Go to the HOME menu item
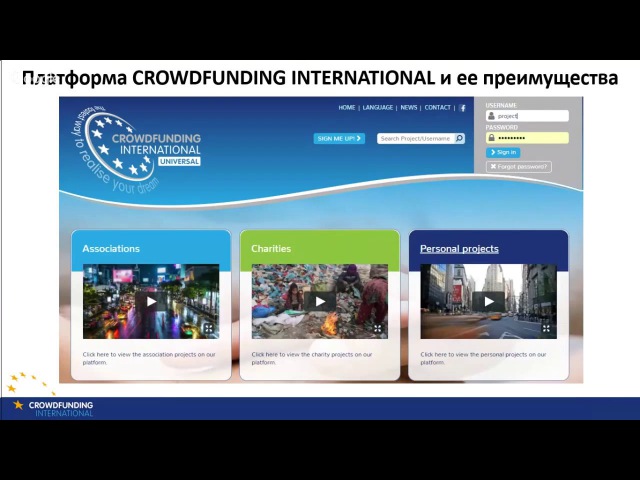The image size is (640, 480). click(347, 107)
